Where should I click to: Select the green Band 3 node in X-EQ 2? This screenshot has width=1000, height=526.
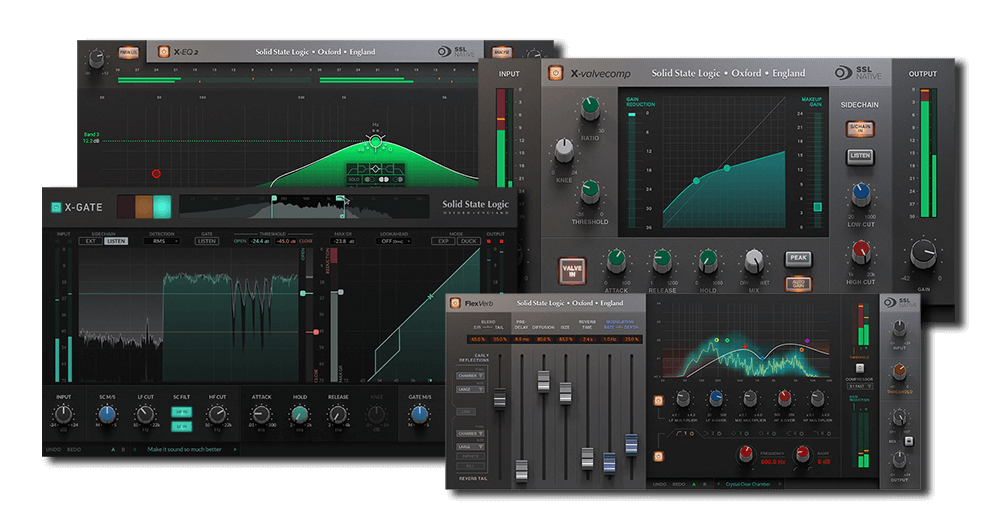coord(376,141)
